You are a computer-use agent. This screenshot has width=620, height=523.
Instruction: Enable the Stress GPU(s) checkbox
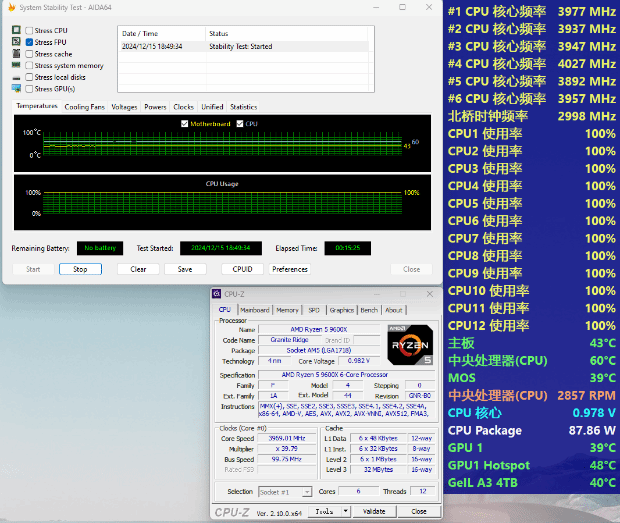[x=29, y=89]
